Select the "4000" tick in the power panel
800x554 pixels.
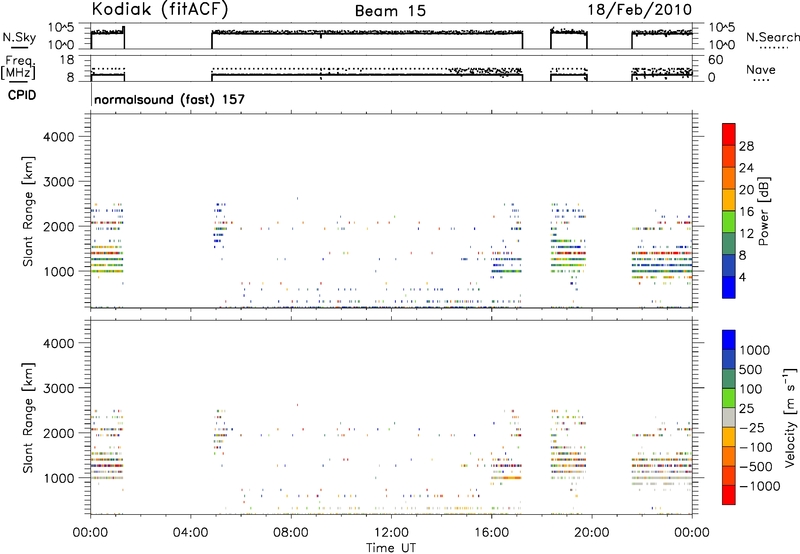pyautogui.click(x=59, y=137)
